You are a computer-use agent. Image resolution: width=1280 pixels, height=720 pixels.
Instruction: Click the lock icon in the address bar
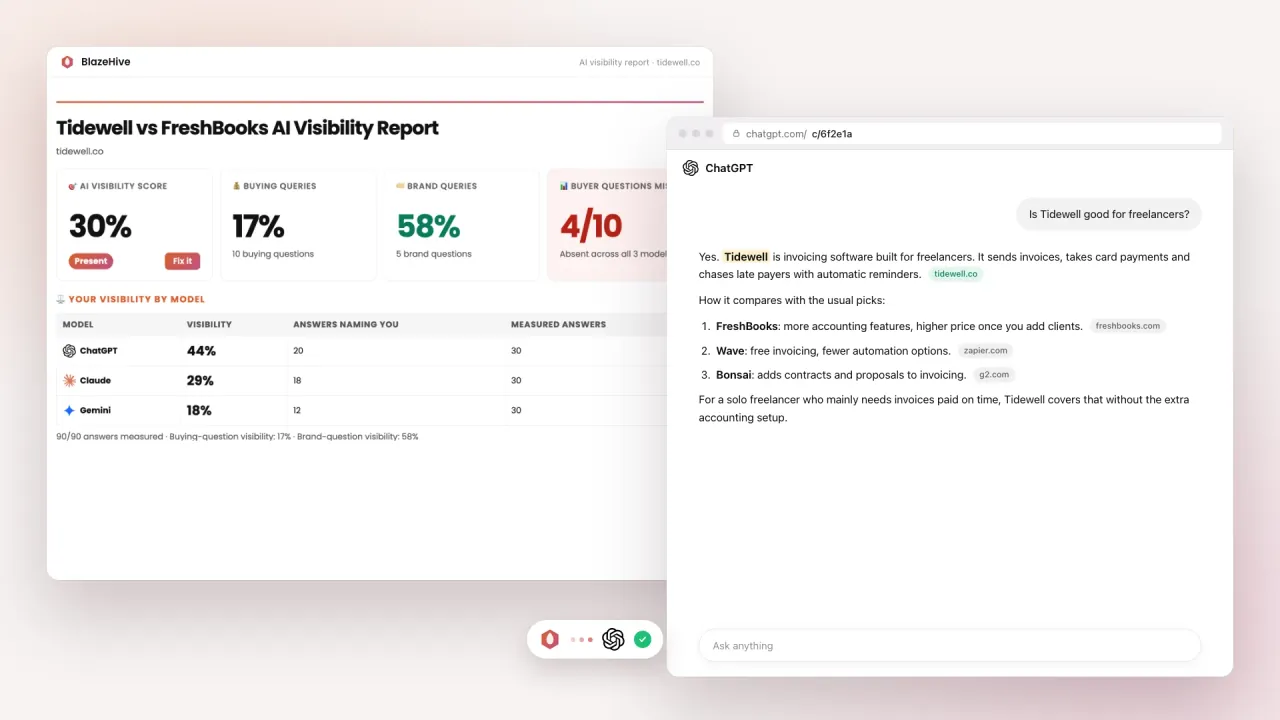pos(737,134)
